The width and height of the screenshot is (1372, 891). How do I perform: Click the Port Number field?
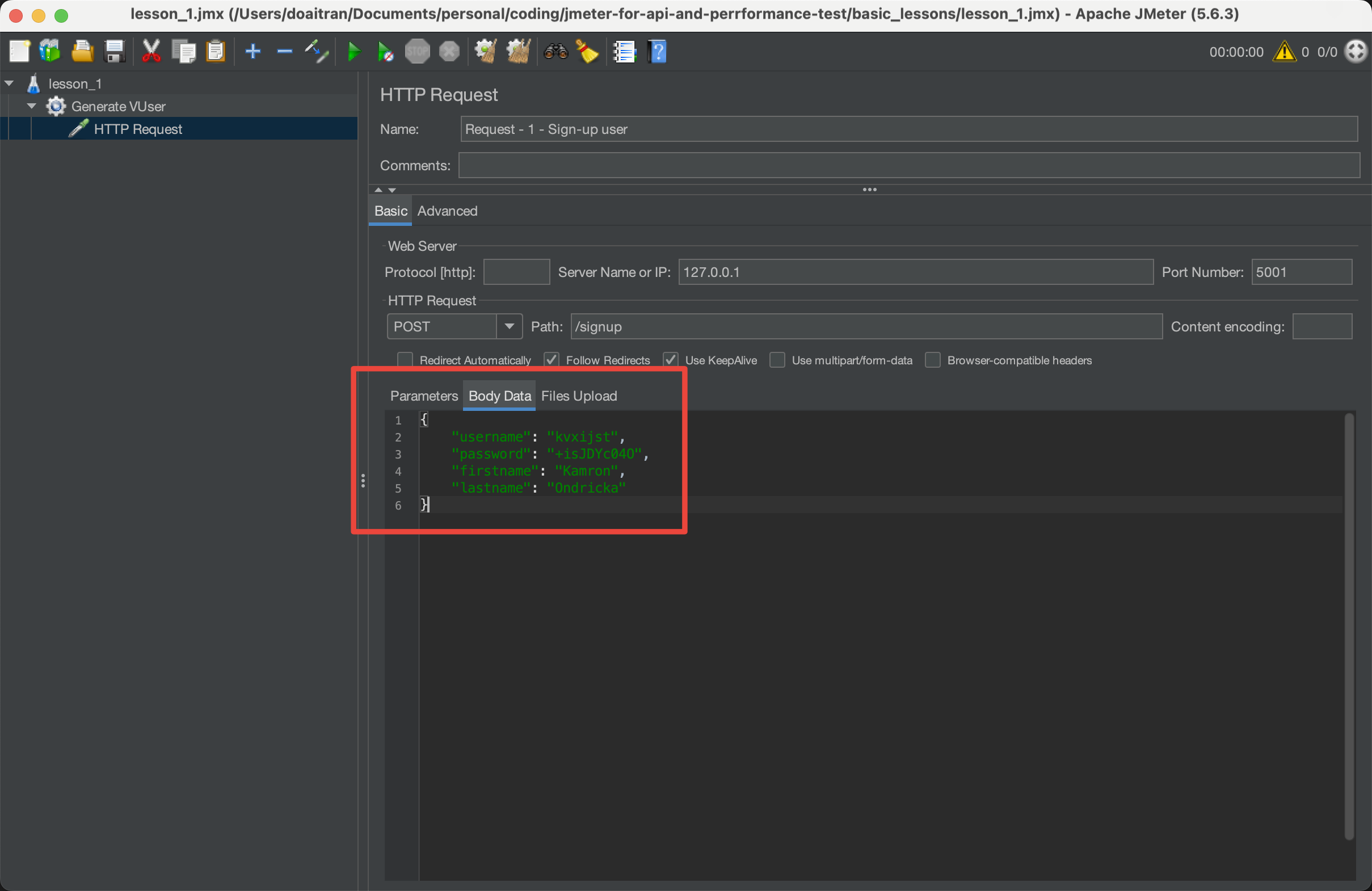pyautogui.click(x=1301, y=272)
